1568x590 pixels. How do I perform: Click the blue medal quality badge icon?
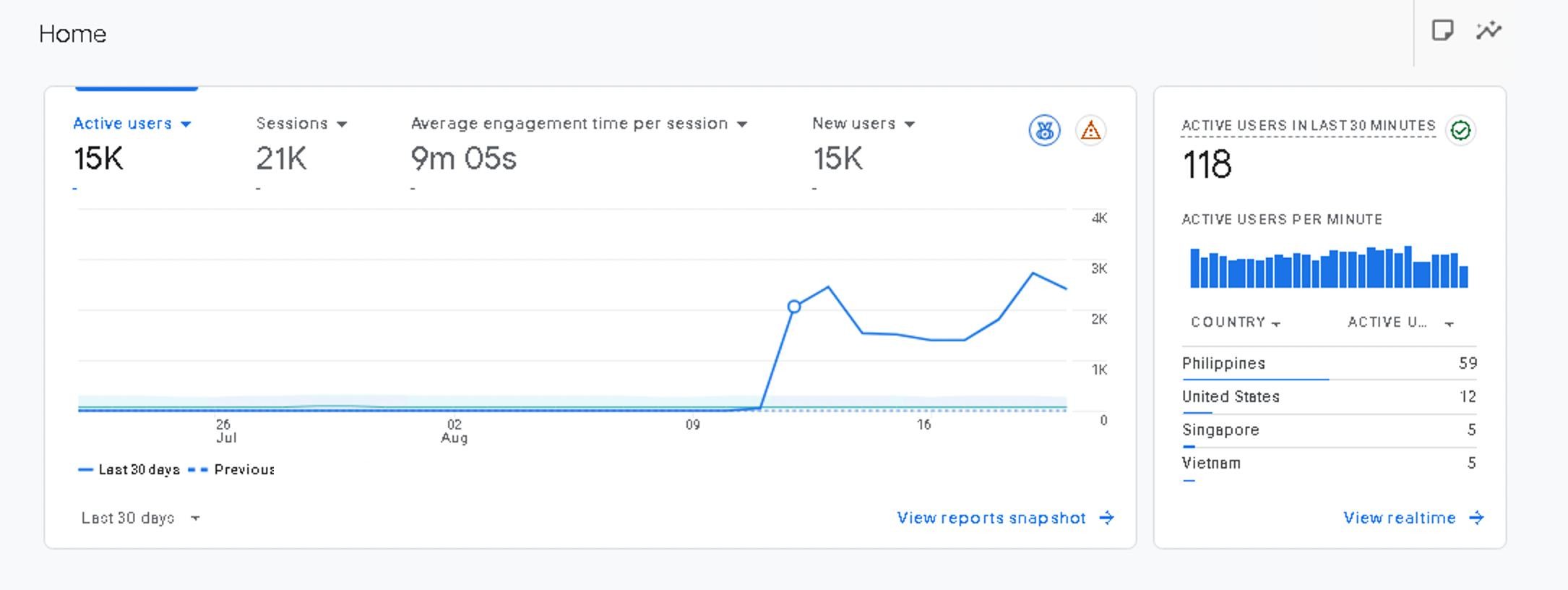pyautogui.click(x=1044, y=131)
